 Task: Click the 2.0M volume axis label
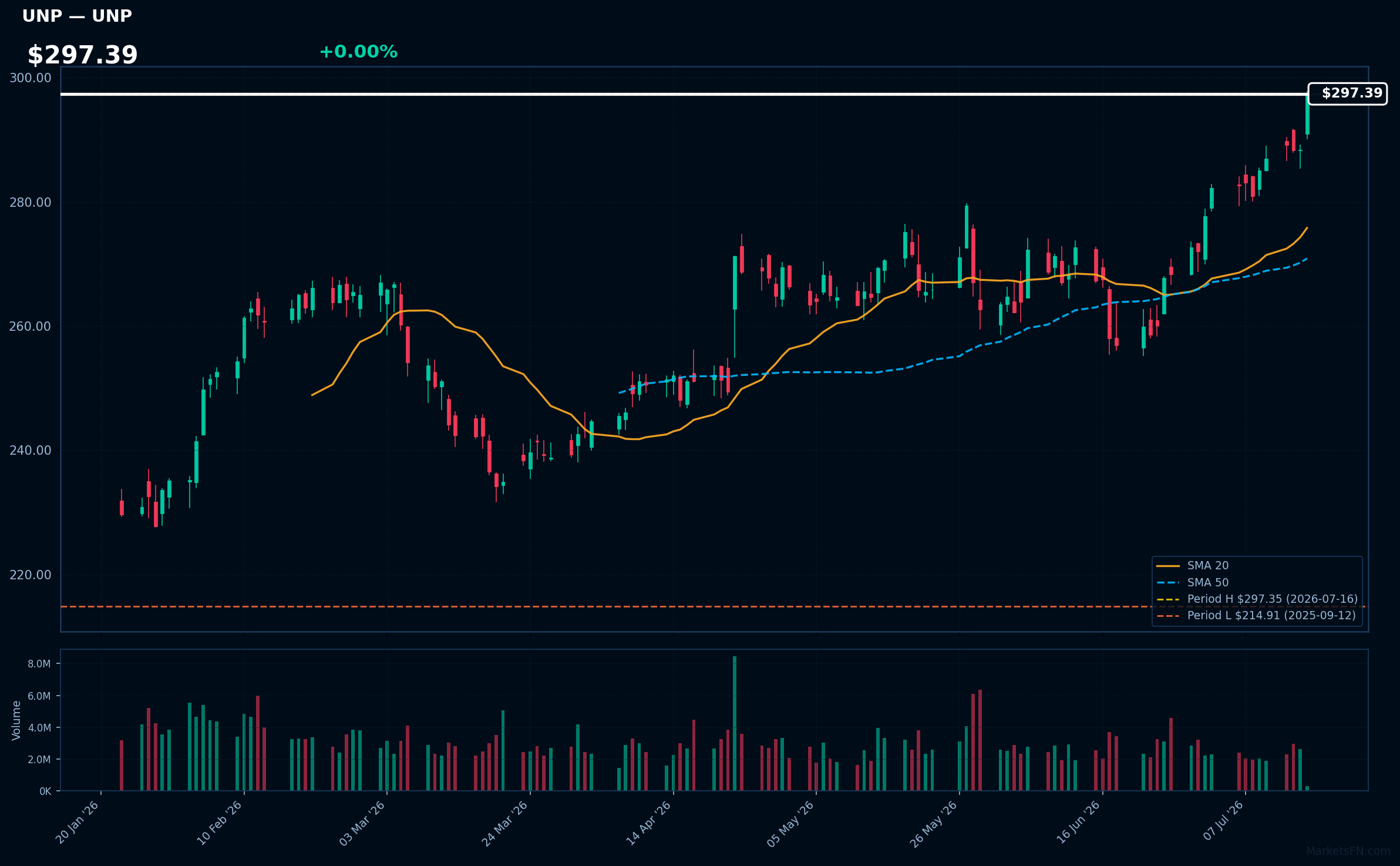click(x=39, y=760)
